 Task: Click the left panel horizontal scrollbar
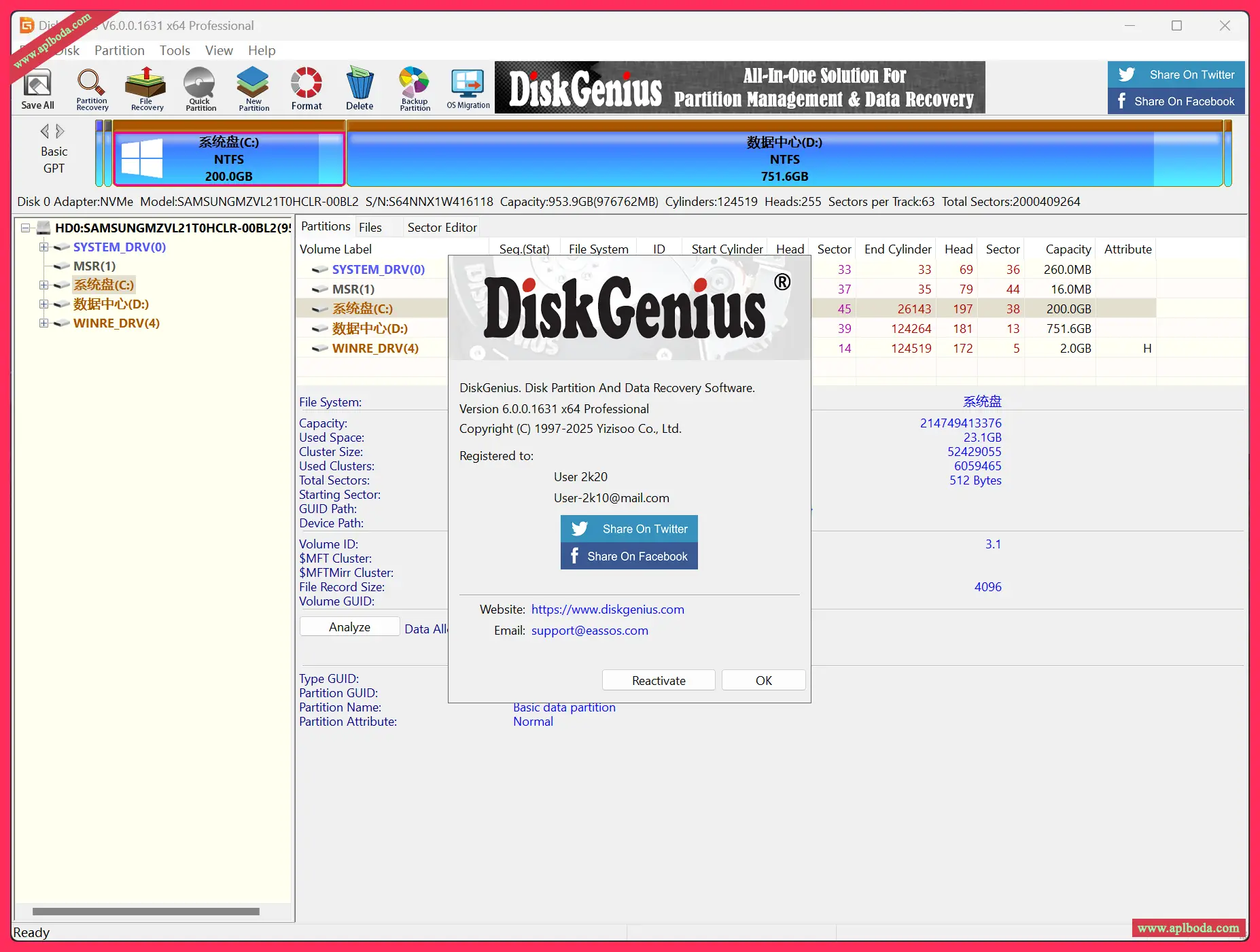click(x=145, y=912)
